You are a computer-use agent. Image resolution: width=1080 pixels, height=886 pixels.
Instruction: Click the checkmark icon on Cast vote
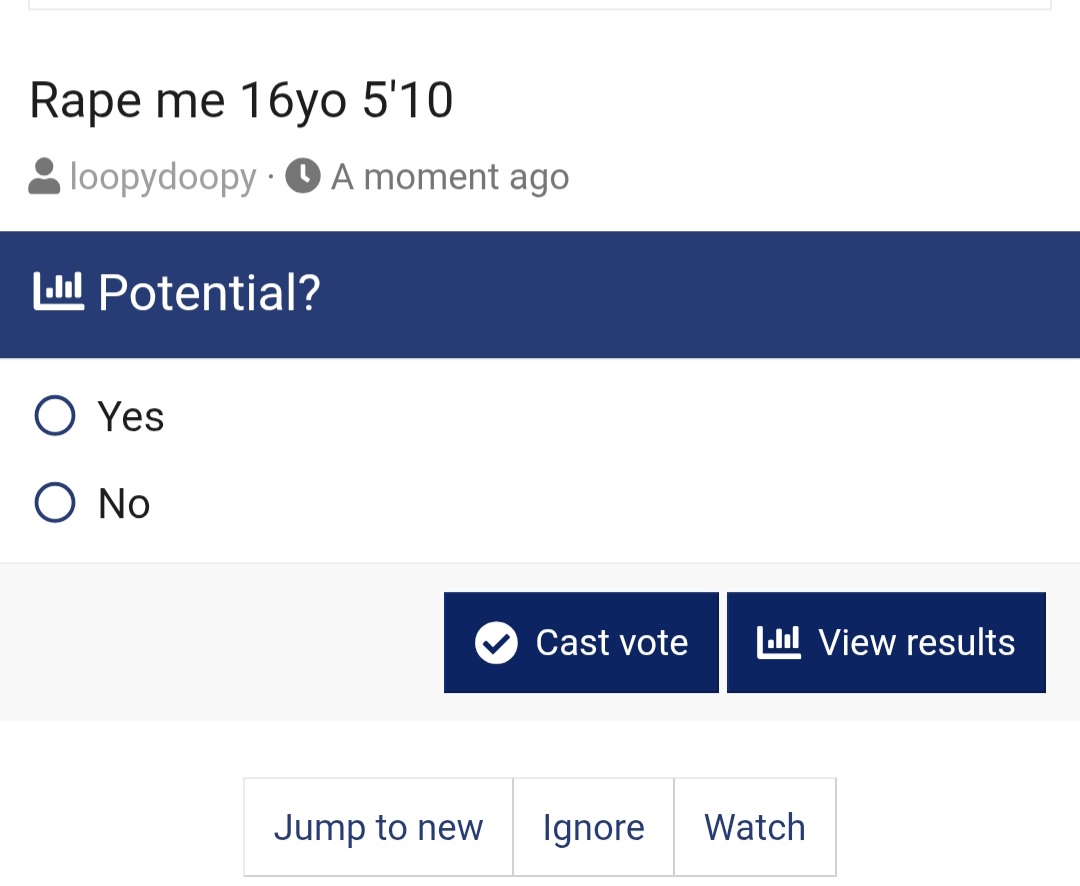496,642
